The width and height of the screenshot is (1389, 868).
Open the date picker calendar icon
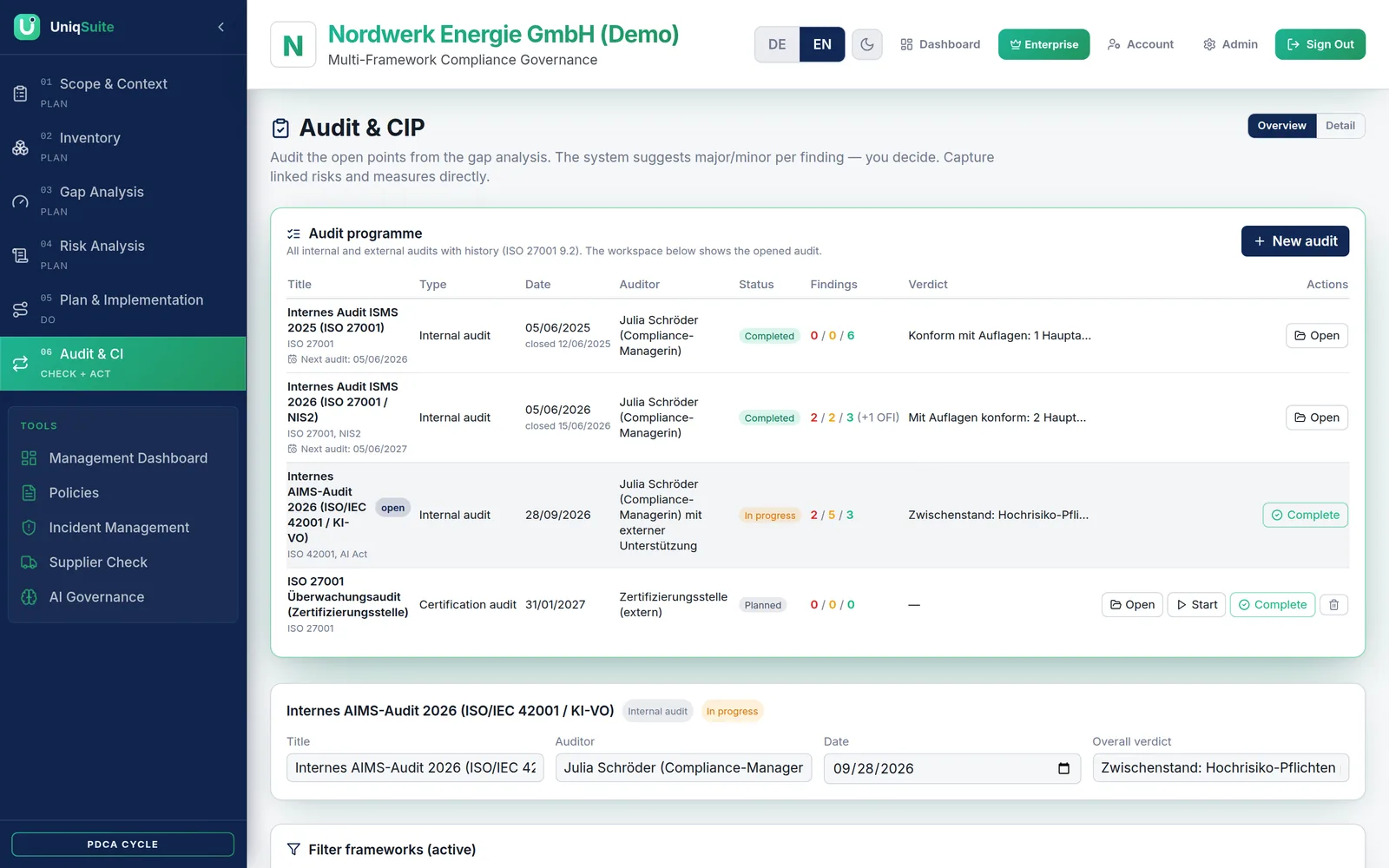pyautogui.click(x=1063, y=768)
